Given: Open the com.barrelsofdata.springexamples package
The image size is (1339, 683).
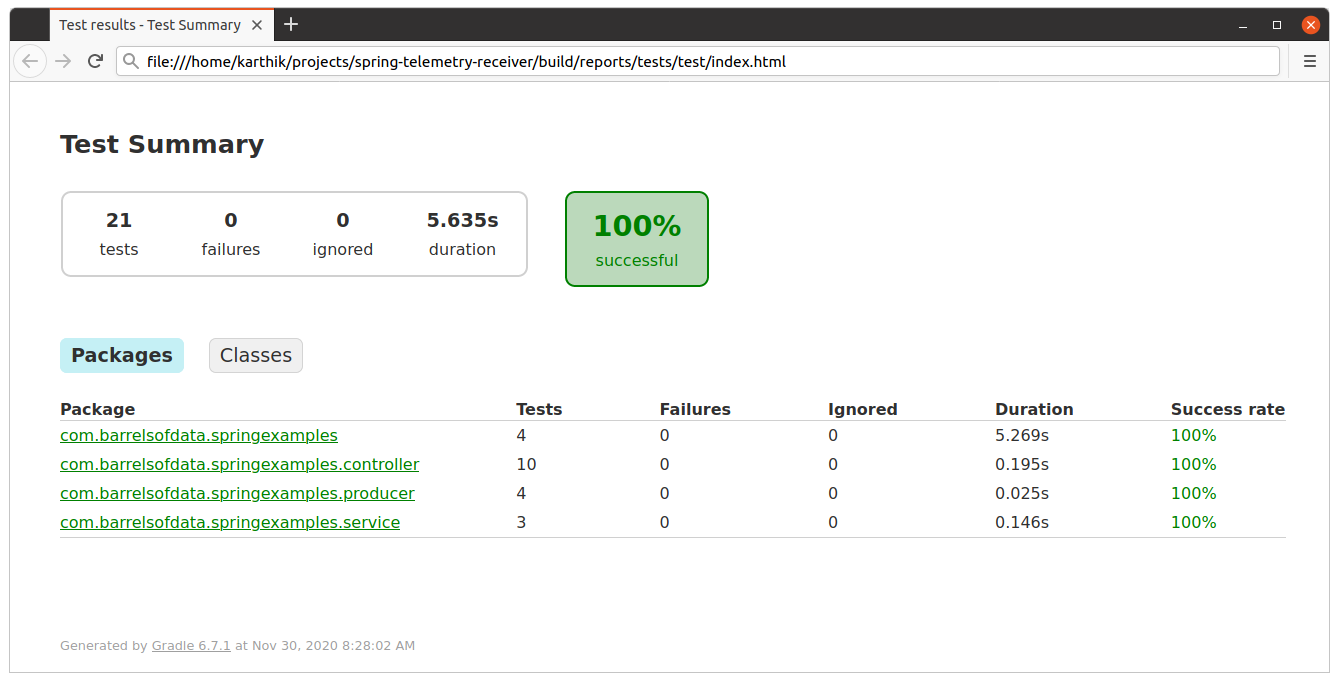Looking at the screenshot, I should [x=198, y=436].
